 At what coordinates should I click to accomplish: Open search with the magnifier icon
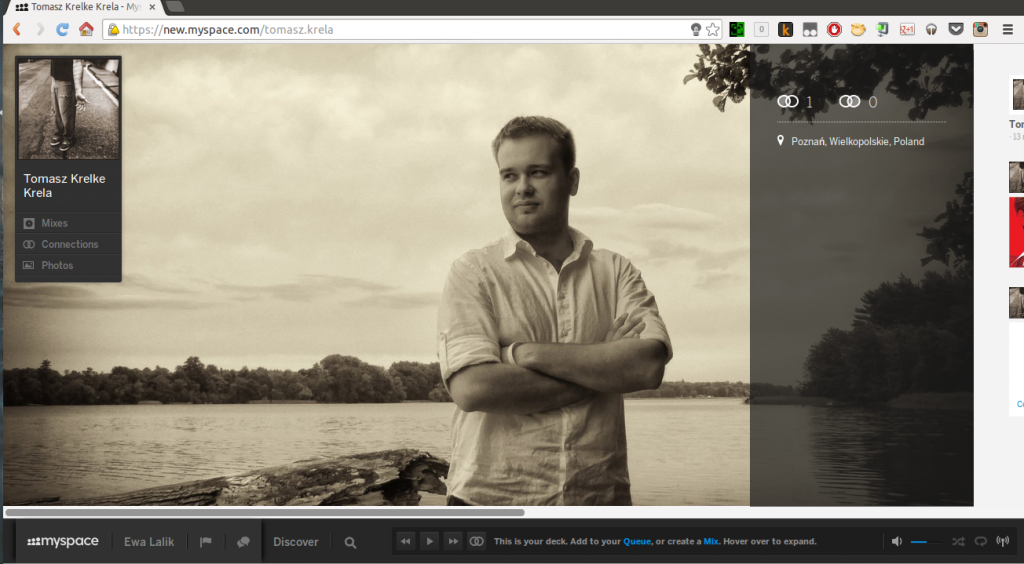click(x=350, y=542)
